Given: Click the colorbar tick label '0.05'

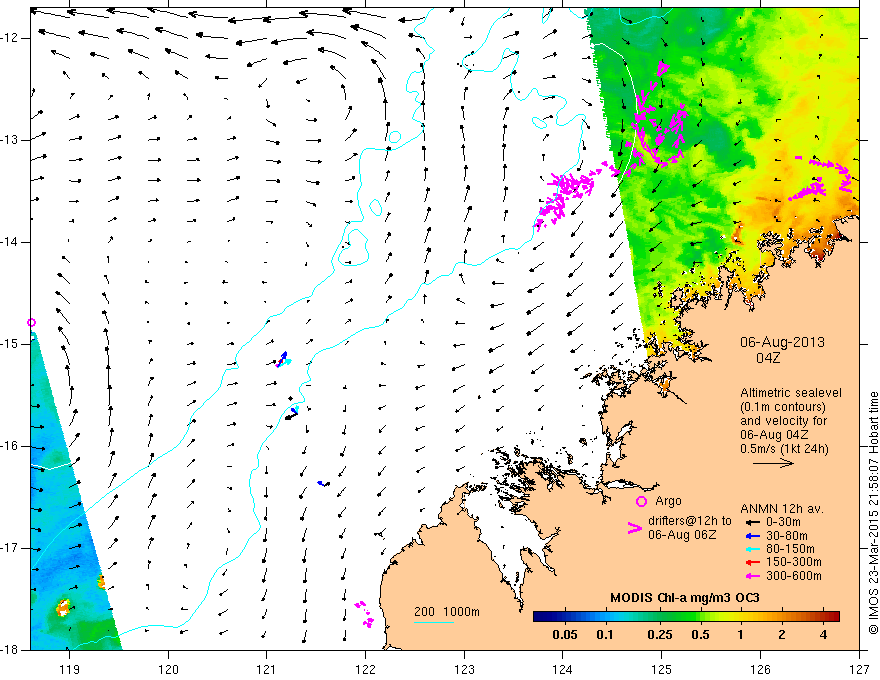Looking at the screenshot, I should pyautogui.click(x=565, y=635).
